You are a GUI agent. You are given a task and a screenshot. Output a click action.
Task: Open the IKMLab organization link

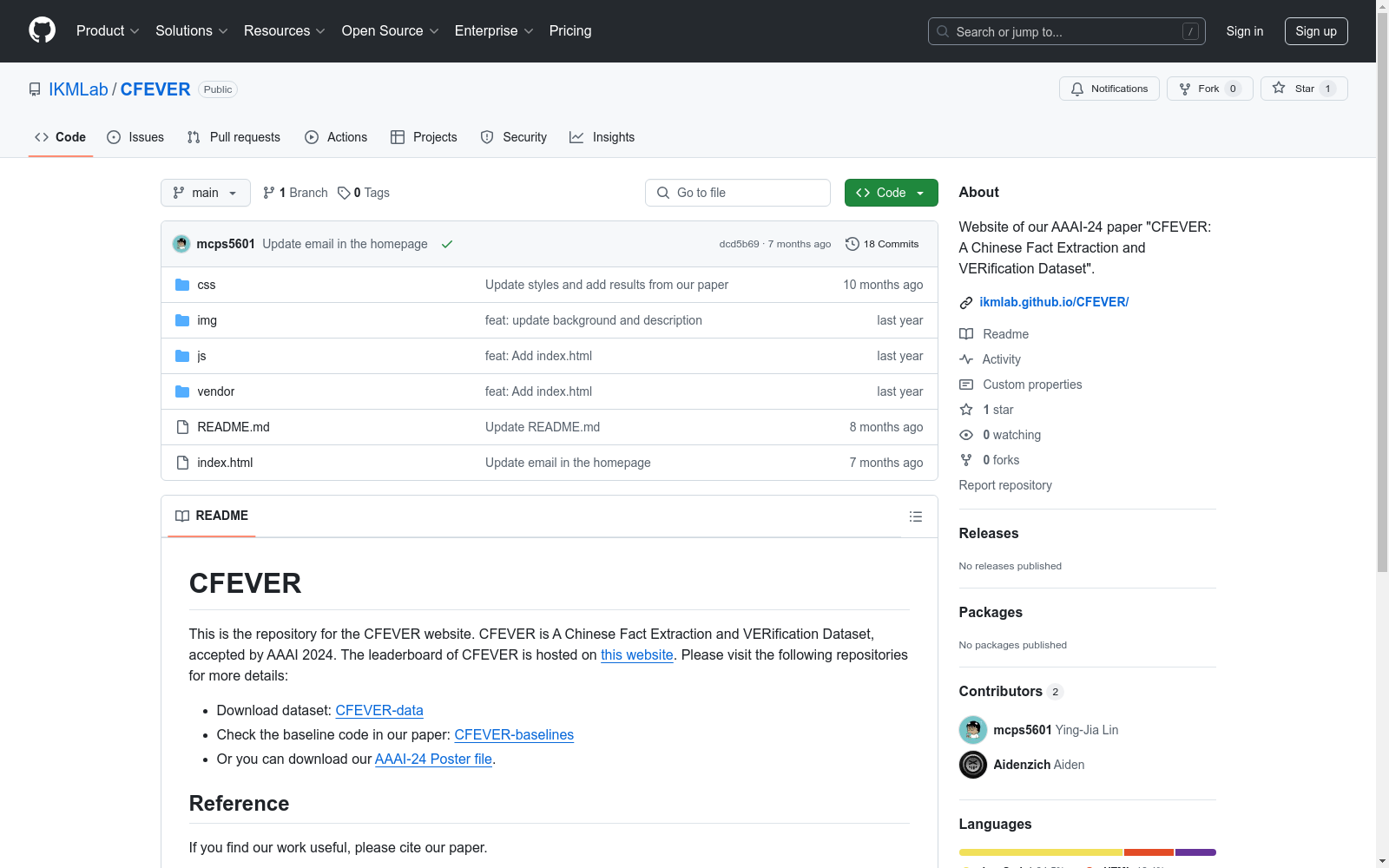click(x=78, y=89)
